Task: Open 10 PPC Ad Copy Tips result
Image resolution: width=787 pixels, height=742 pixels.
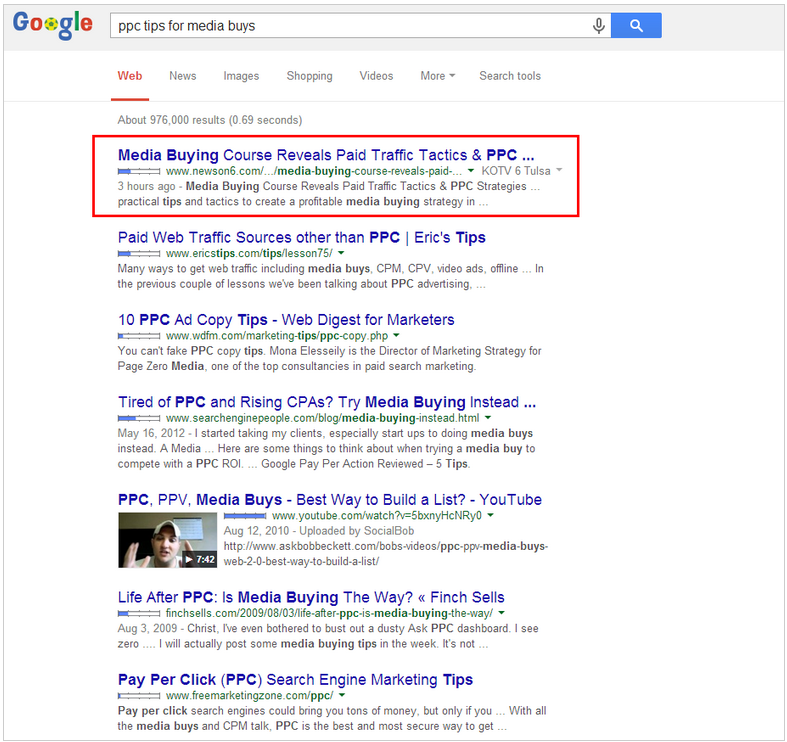Action: point(286,319)
